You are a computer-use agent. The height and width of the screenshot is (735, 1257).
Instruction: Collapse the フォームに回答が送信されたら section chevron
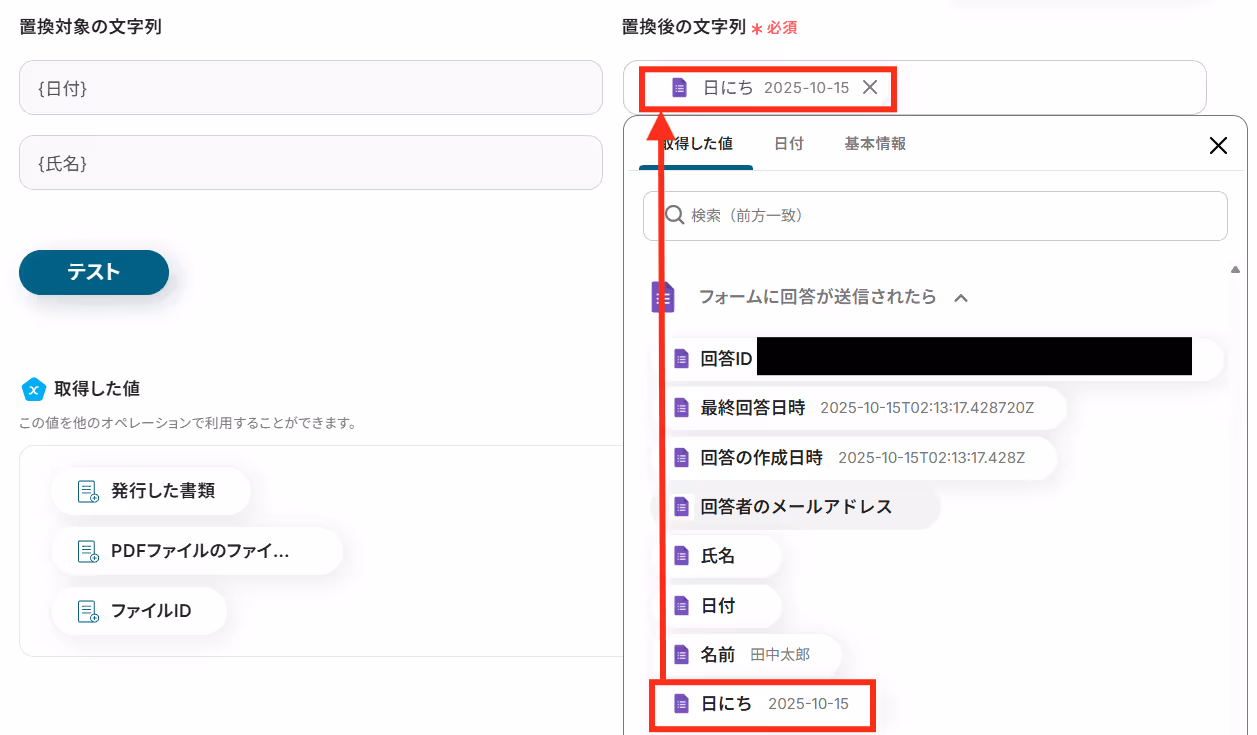click(x=961, y=297)
